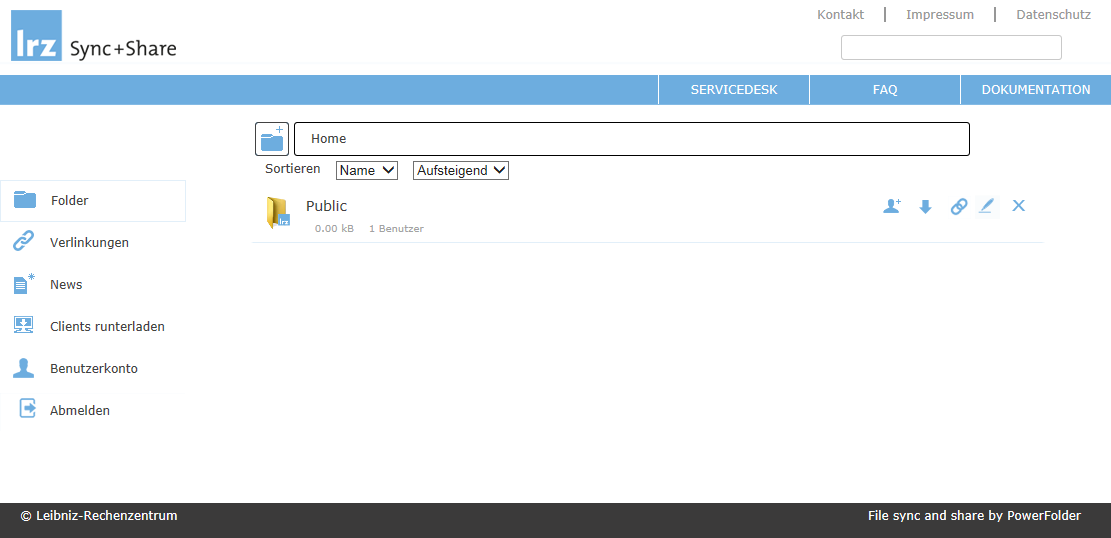The image size is (1111, 538).
Task: Click the search input field at top
Action: click(951, 48)
